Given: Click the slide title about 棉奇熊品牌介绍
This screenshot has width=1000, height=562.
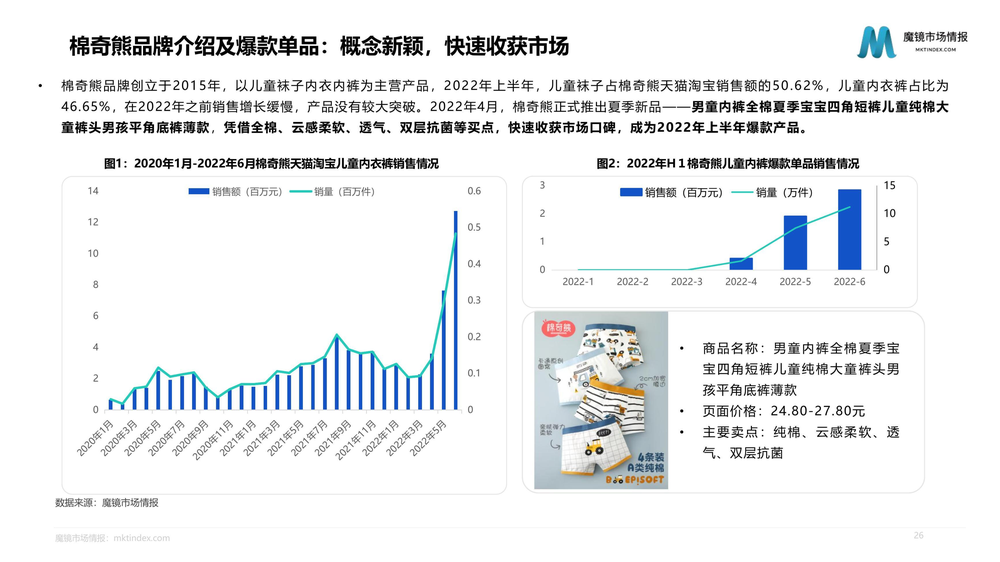Looking at the screenshot, I should click(319, 46).
